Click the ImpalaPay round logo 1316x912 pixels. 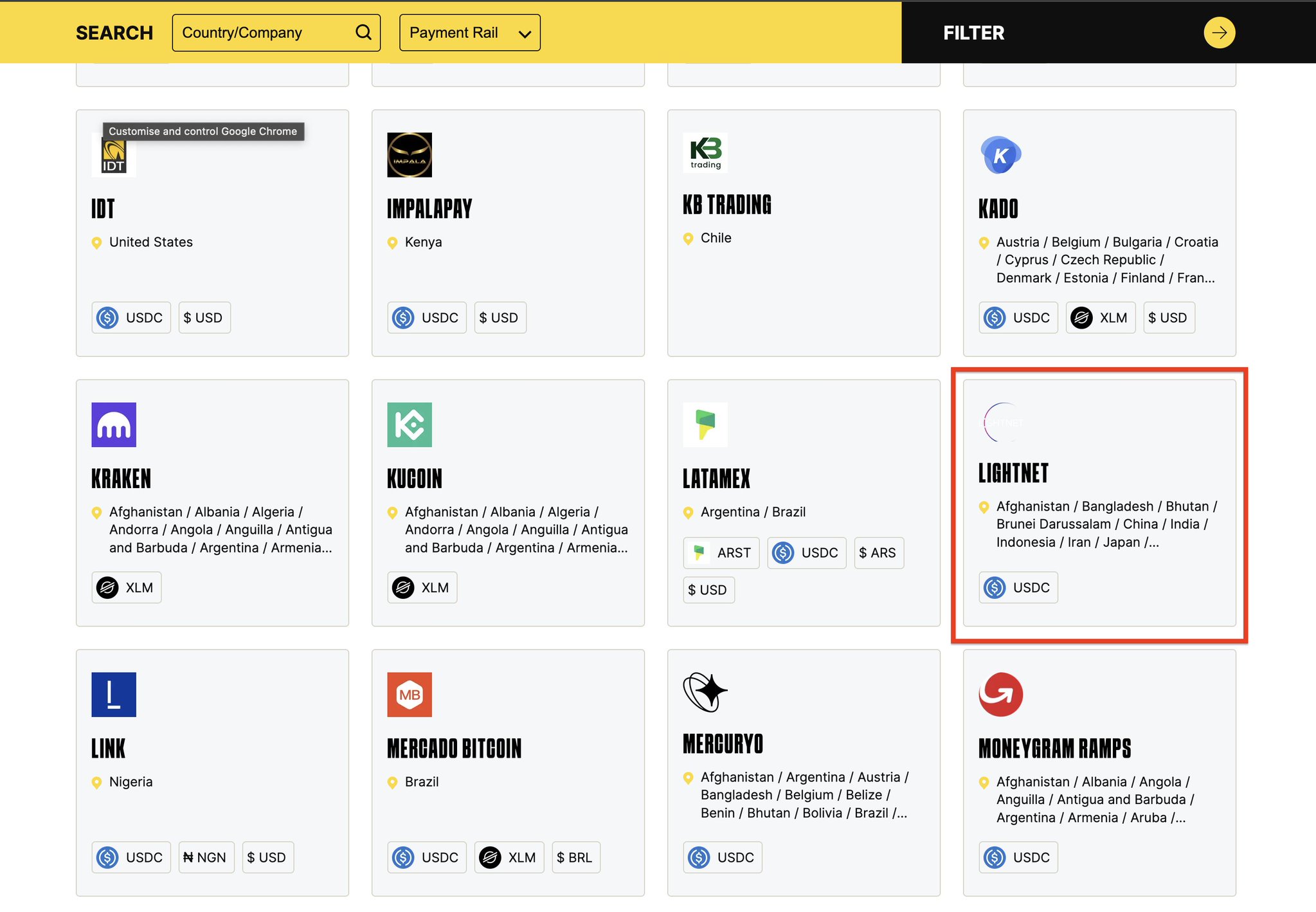410,155
